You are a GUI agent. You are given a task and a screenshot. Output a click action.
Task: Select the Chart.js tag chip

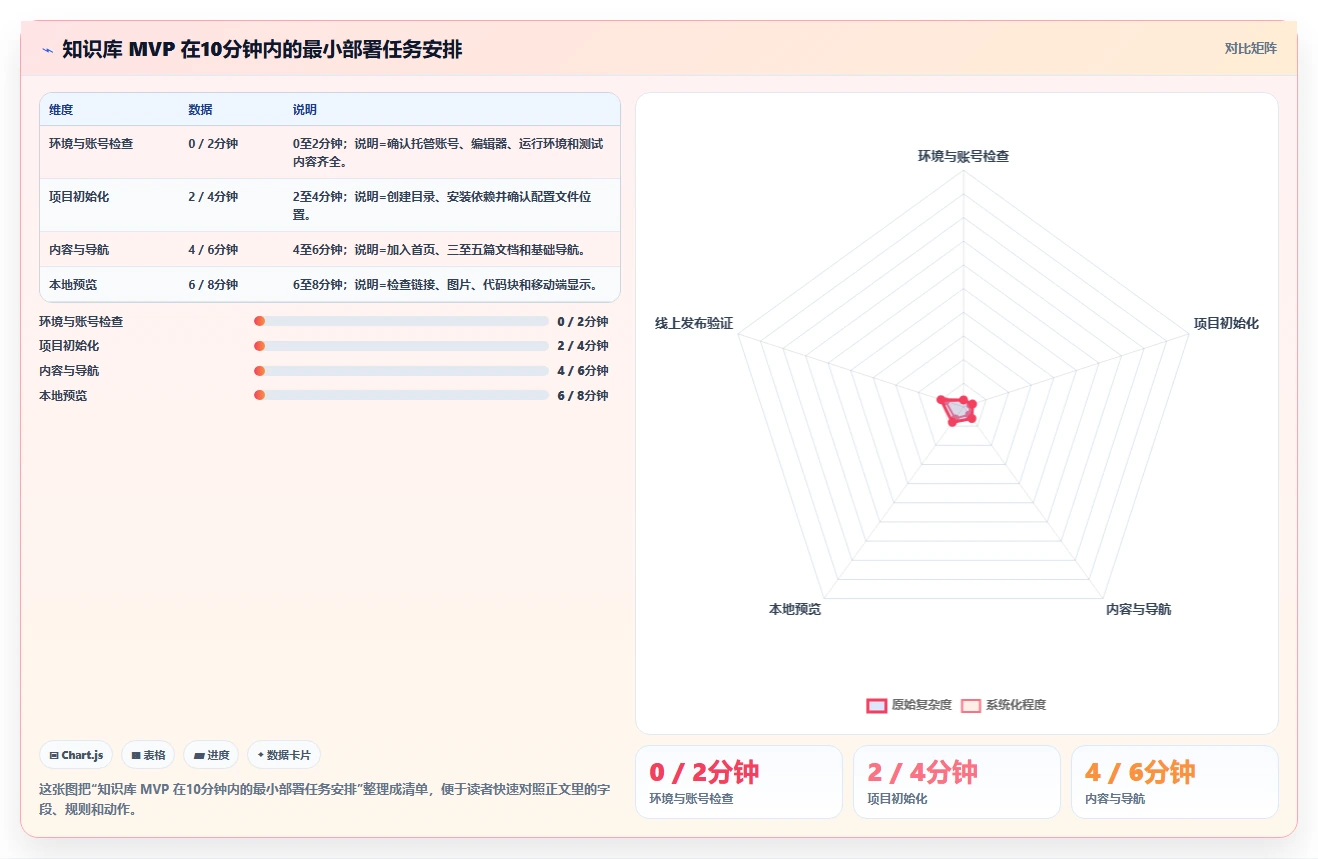tap(76, 755)
